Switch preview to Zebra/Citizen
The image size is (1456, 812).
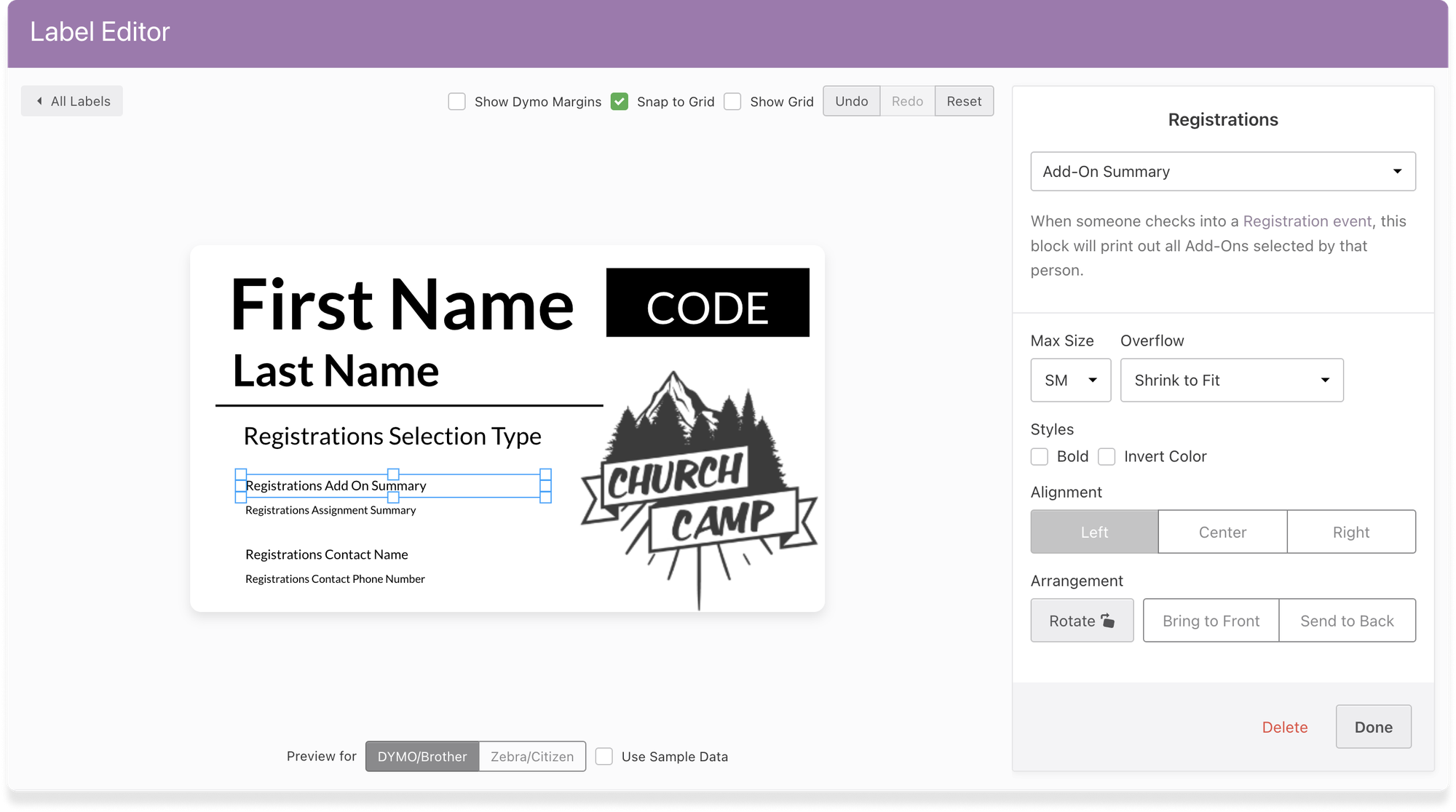click(532, 757)
